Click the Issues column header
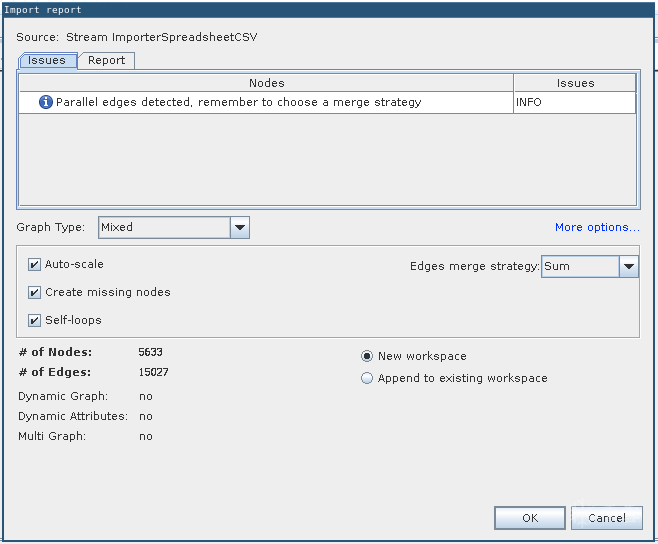The image size is (658, 544). [575, 83]
